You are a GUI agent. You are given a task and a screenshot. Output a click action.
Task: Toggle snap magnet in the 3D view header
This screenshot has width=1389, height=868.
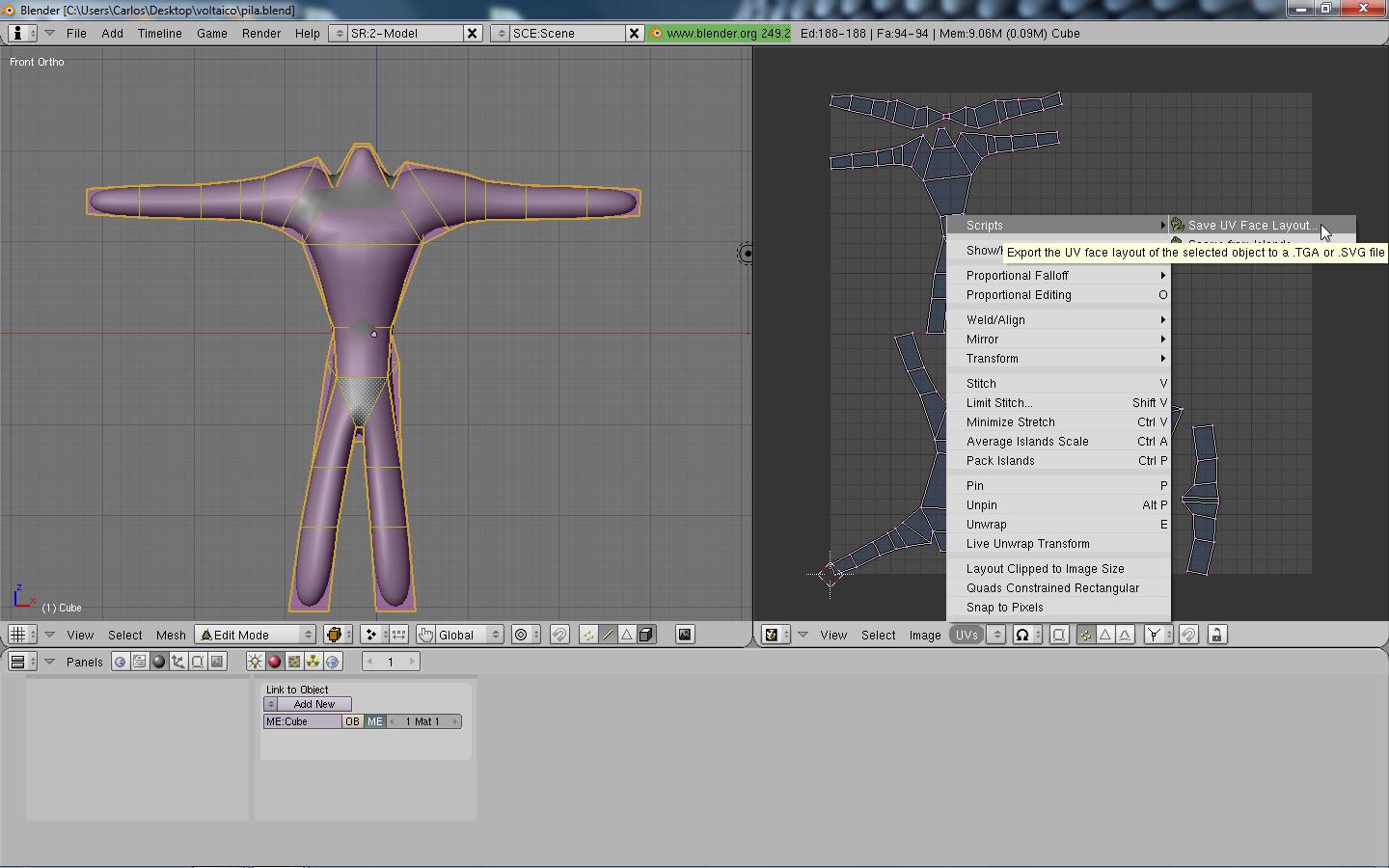559,635
